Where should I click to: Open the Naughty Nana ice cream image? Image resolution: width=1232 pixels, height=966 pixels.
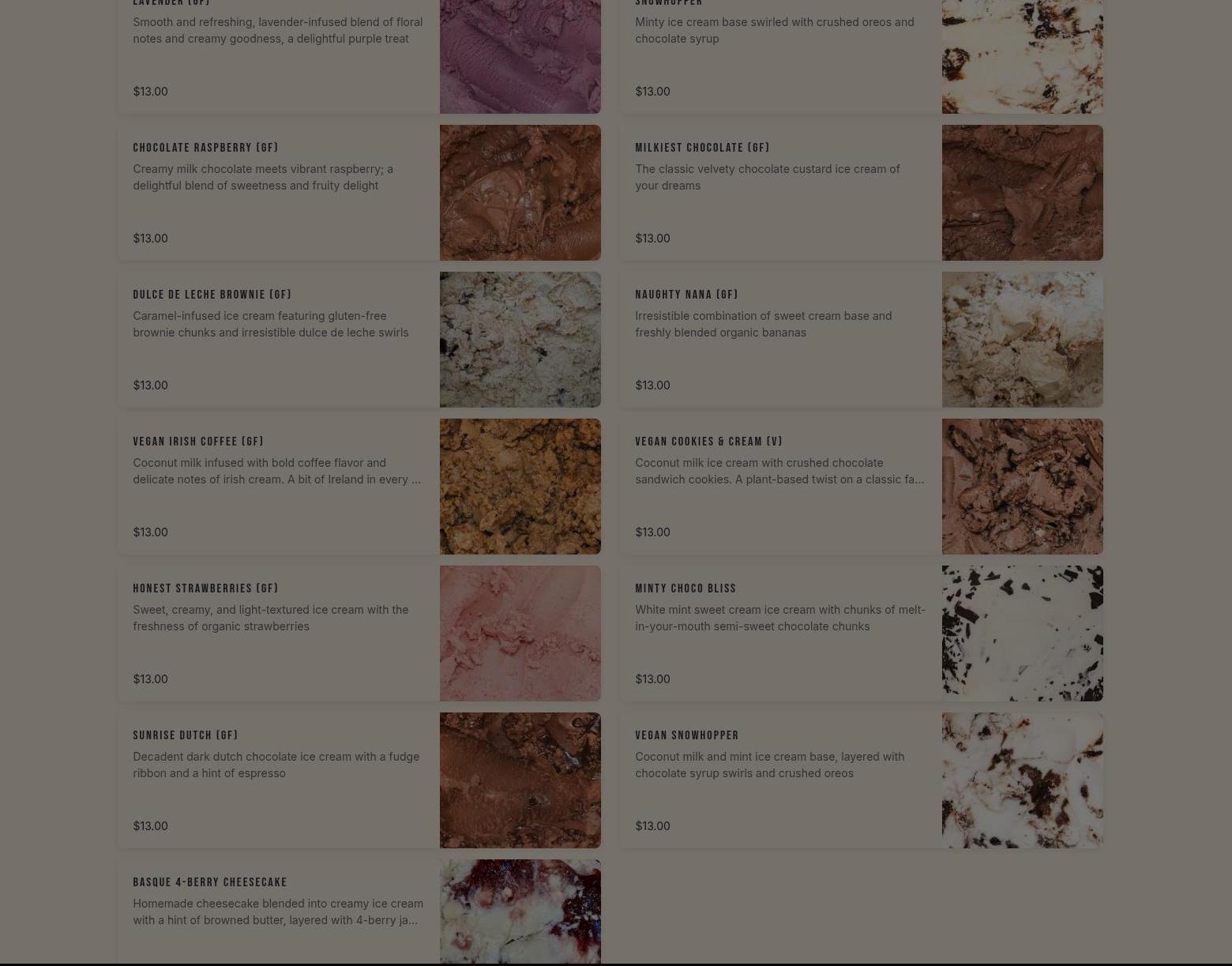1022,340
